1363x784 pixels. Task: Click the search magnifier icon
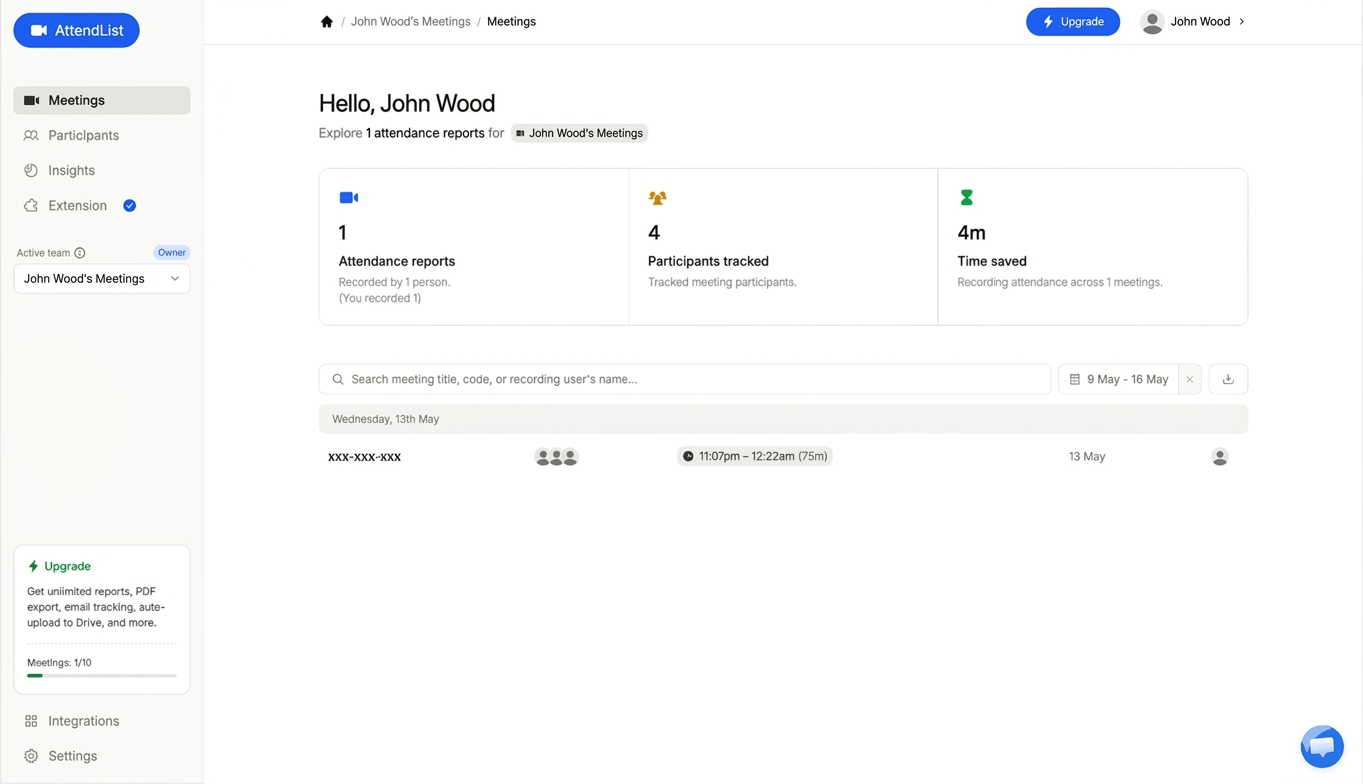(x=338, y=379)
